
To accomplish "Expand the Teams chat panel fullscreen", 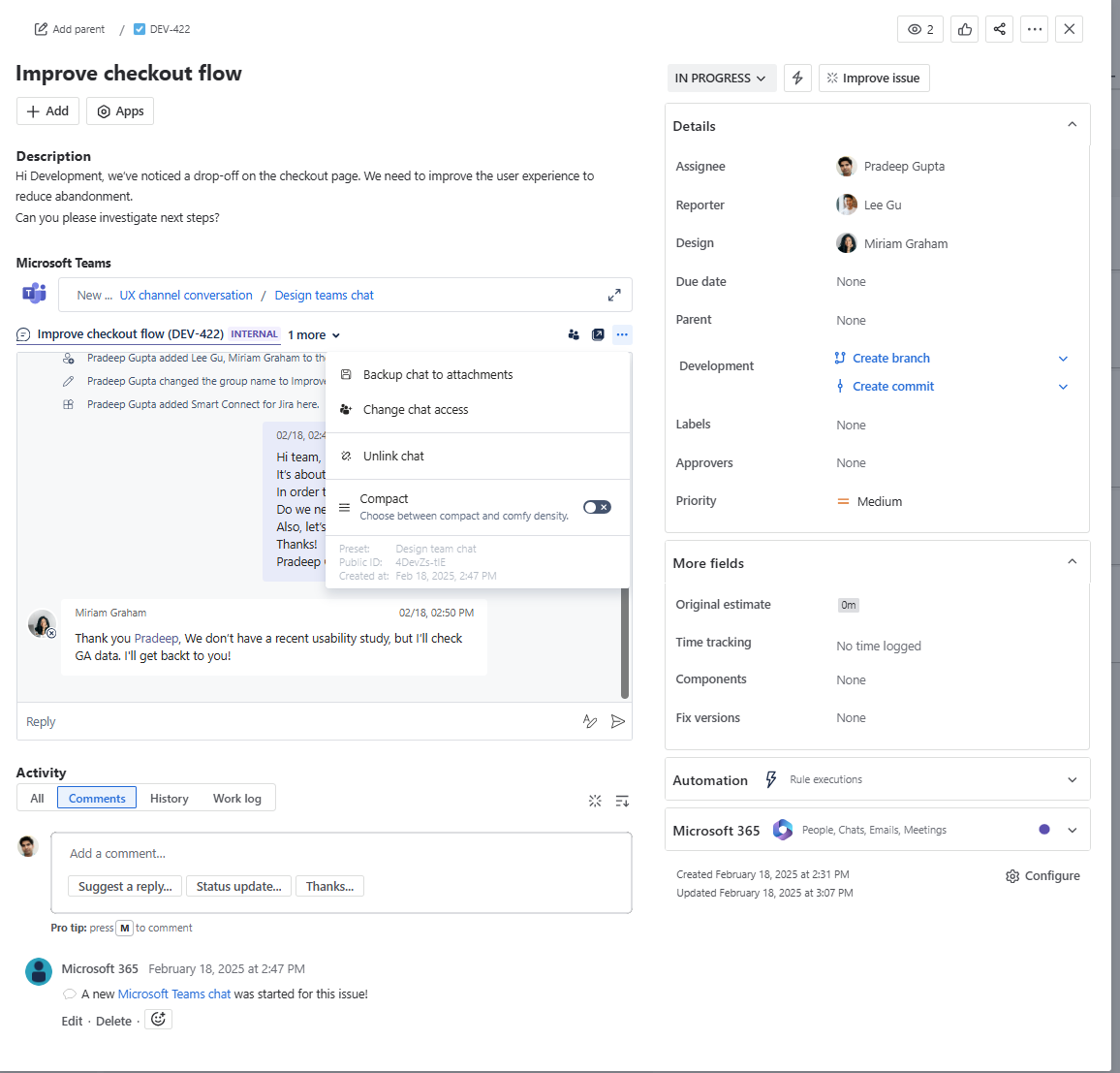I will (614, 296).
